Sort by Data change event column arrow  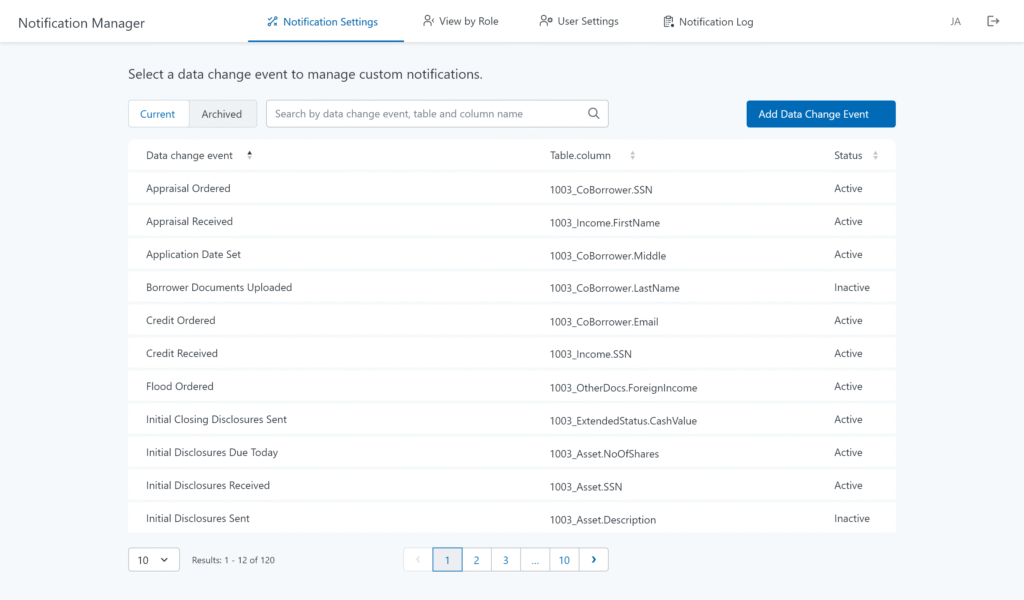[x=249, y=155]
